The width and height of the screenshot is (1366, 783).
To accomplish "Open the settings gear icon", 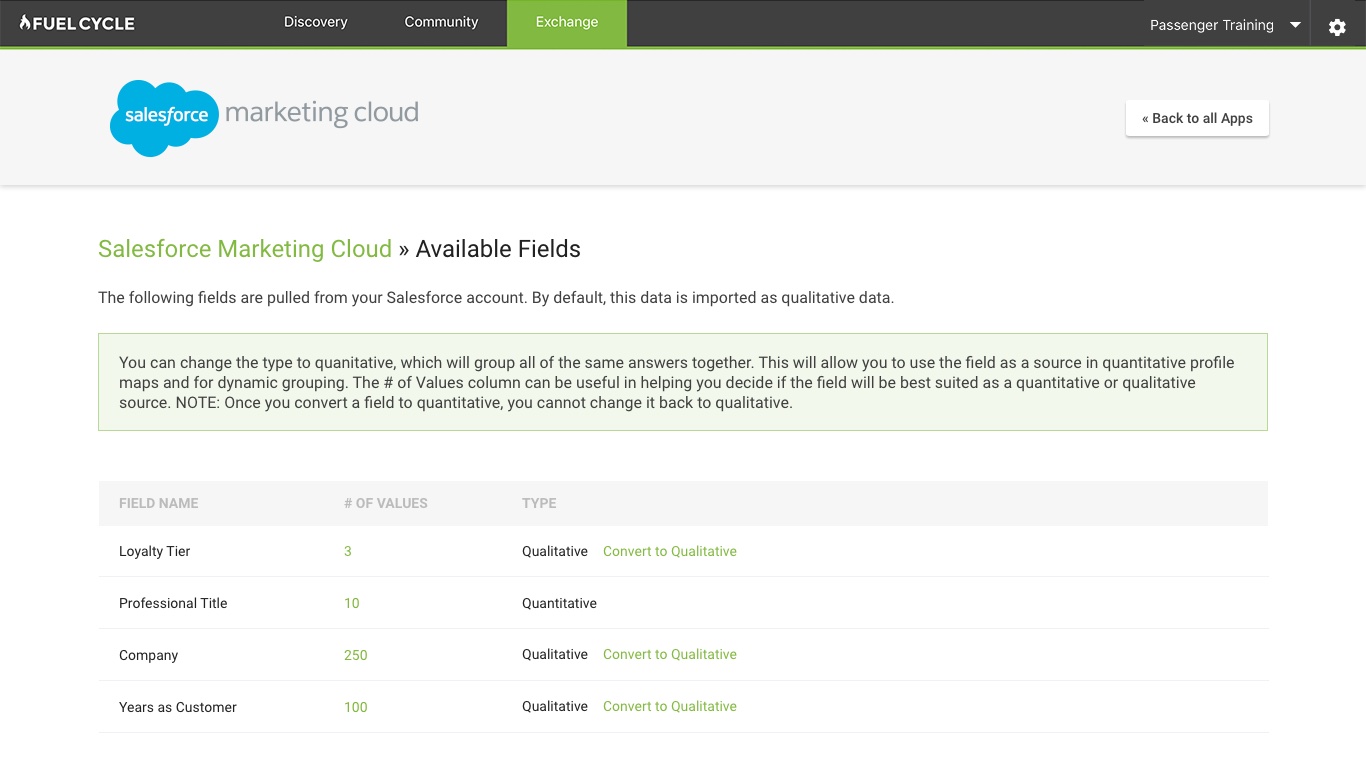I will coord(1337,27).
